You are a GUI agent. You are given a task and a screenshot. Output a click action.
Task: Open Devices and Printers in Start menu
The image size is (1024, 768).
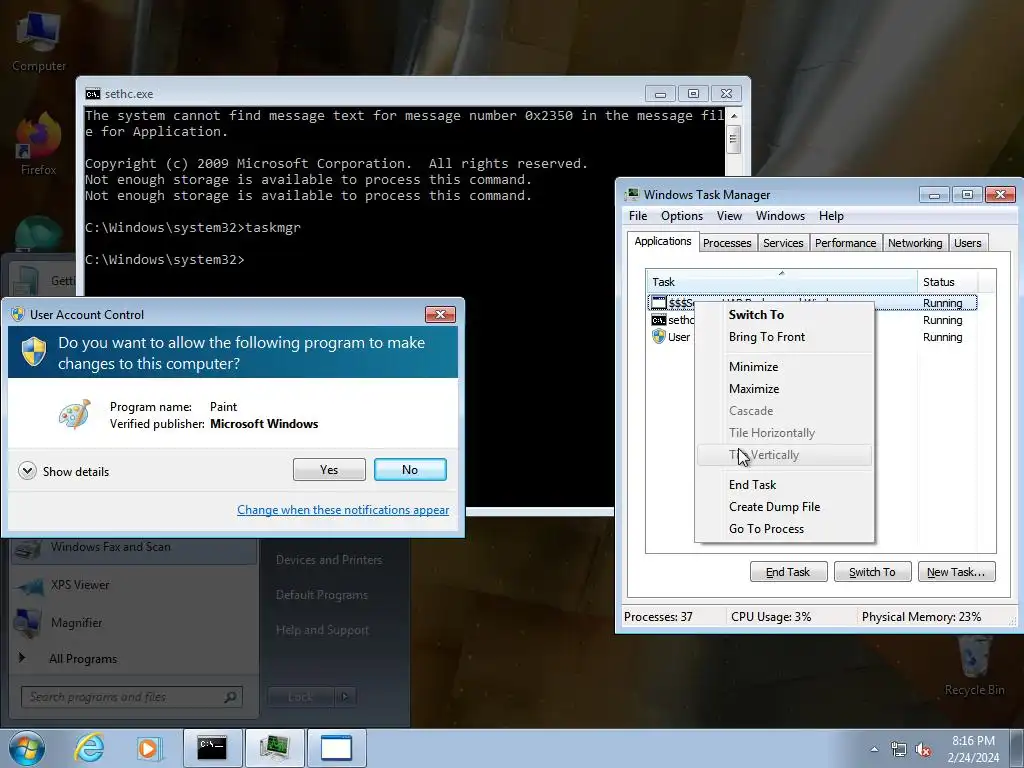pyautogui.click(x=329, y=560)
